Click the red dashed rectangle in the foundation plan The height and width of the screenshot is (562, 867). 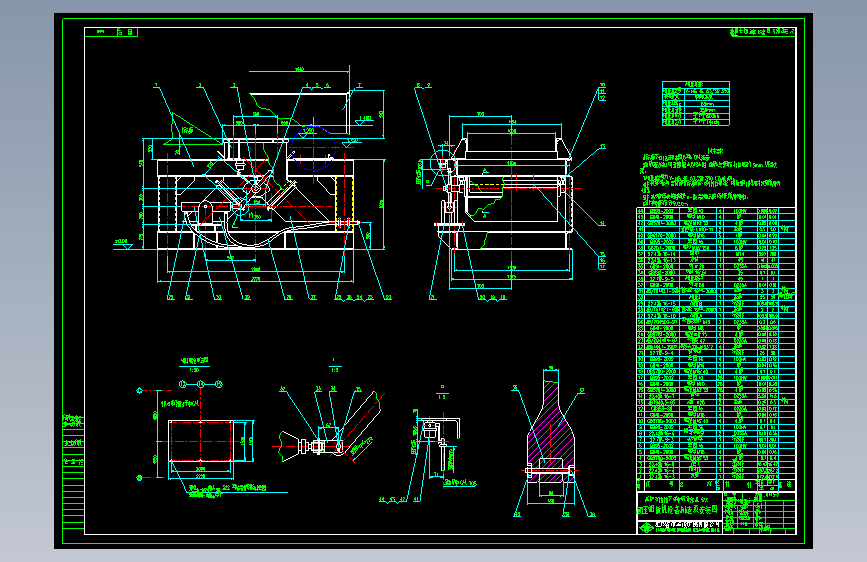[200, 440]
